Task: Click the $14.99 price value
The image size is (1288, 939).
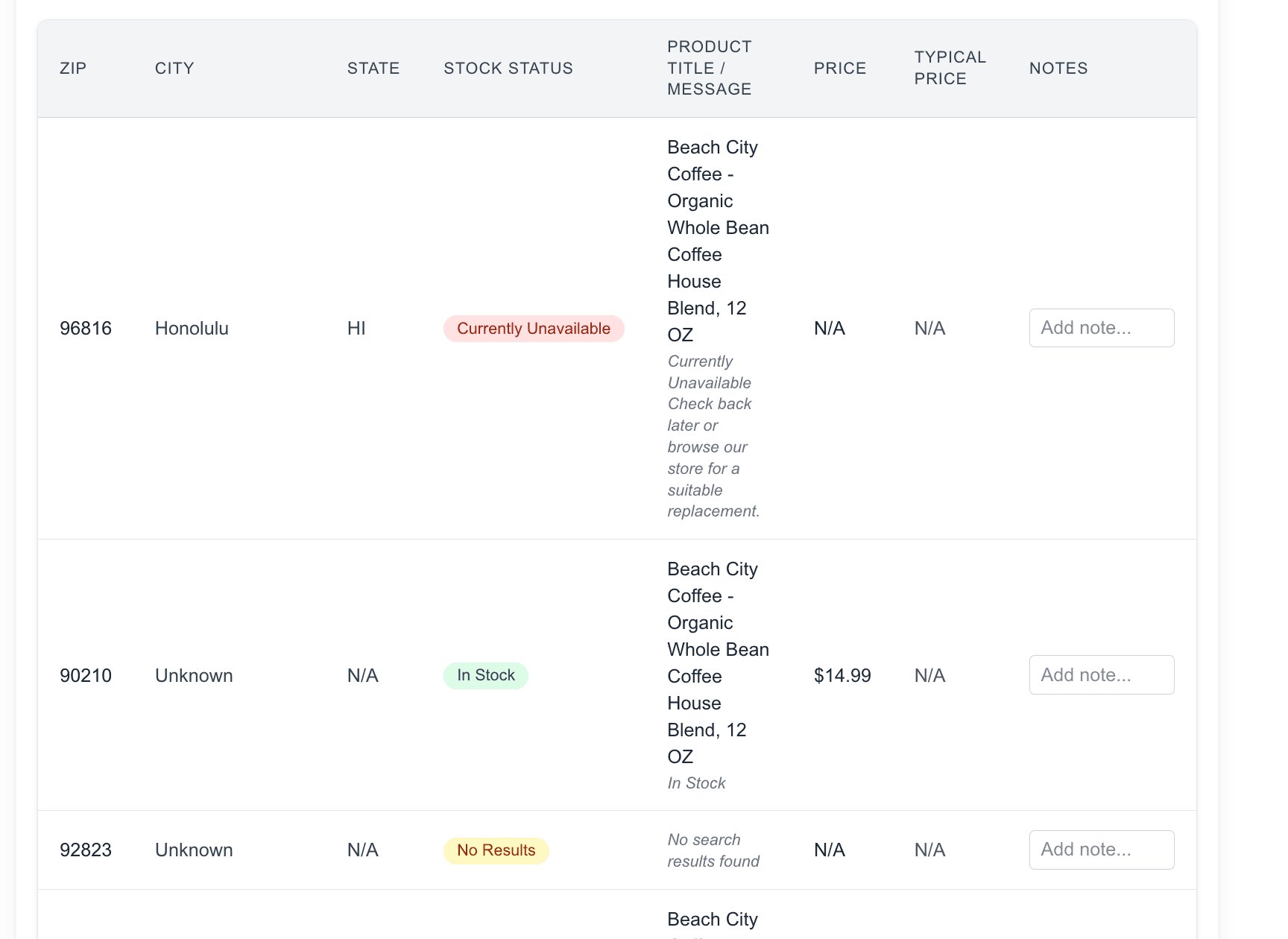Action: 842,676
